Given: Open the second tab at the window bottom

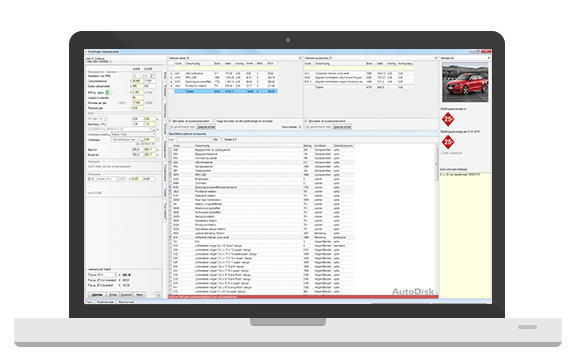Looking at the screenshot, I should [x=105, y=302].
